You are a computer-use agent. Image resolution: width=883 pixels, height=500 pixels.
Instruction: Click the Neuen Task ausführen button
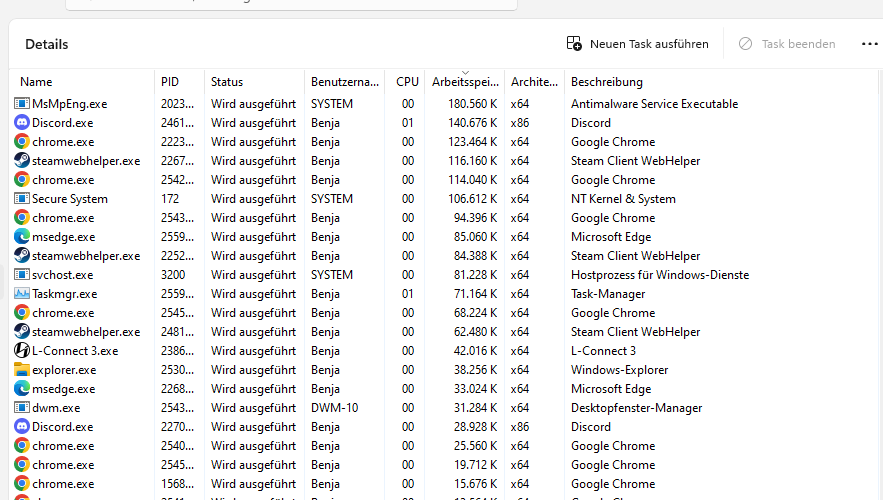click(637, 43)
